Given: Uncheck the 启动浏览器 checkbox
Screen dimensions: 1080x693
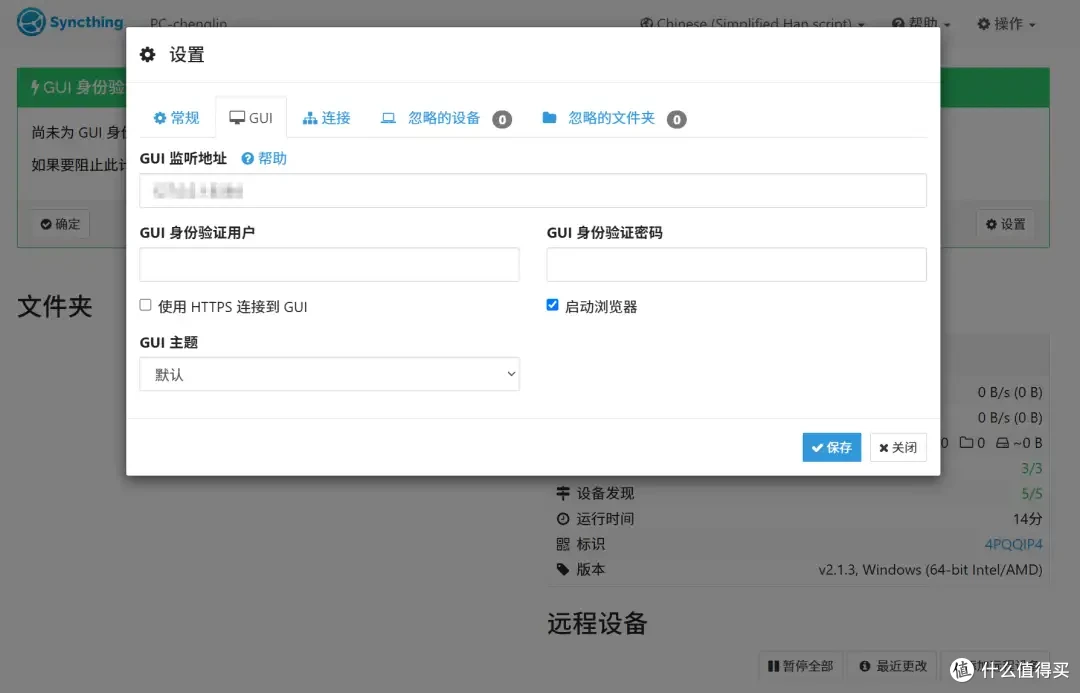Looking at the screenshot, I should pos(552,305).
